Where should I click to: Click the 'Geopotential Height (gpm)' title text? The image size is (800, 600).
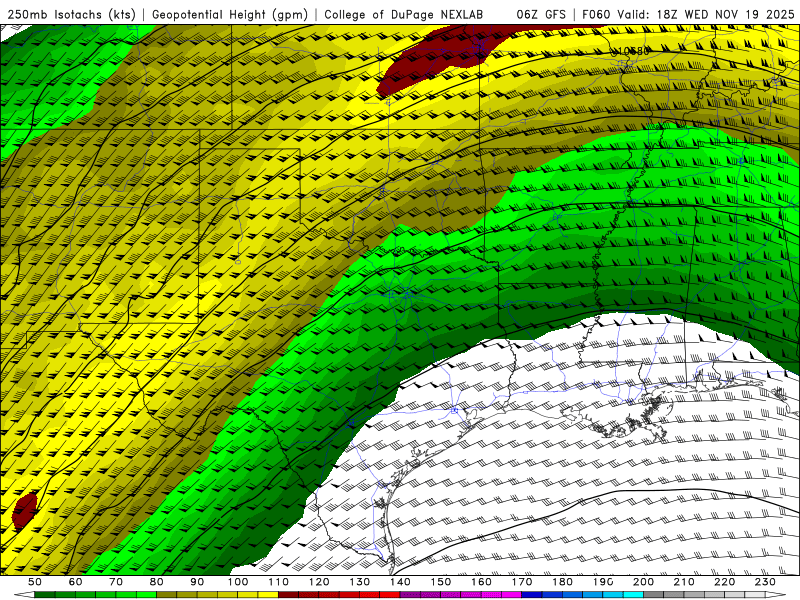coord(230,15)
